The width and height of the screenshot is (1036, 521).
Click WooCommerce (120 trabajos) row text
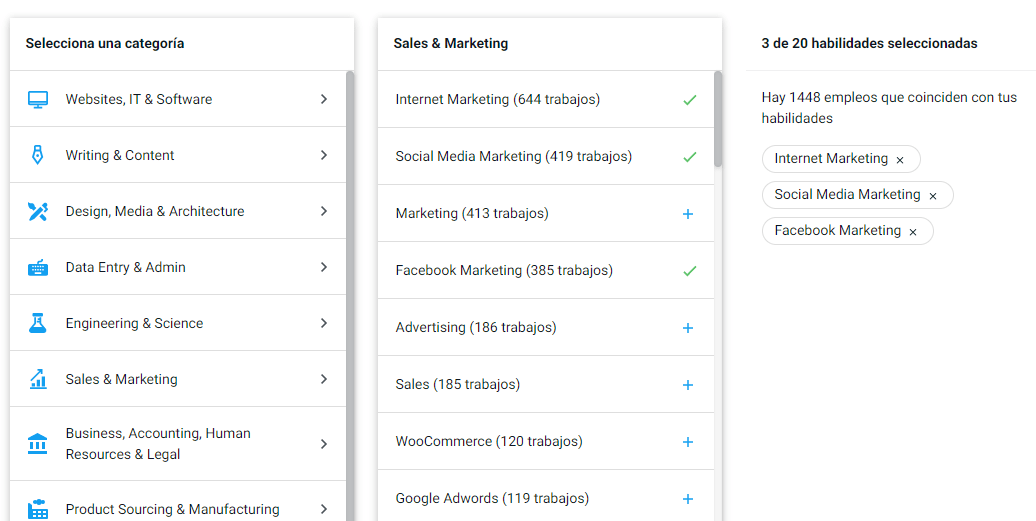pos(489,441)
